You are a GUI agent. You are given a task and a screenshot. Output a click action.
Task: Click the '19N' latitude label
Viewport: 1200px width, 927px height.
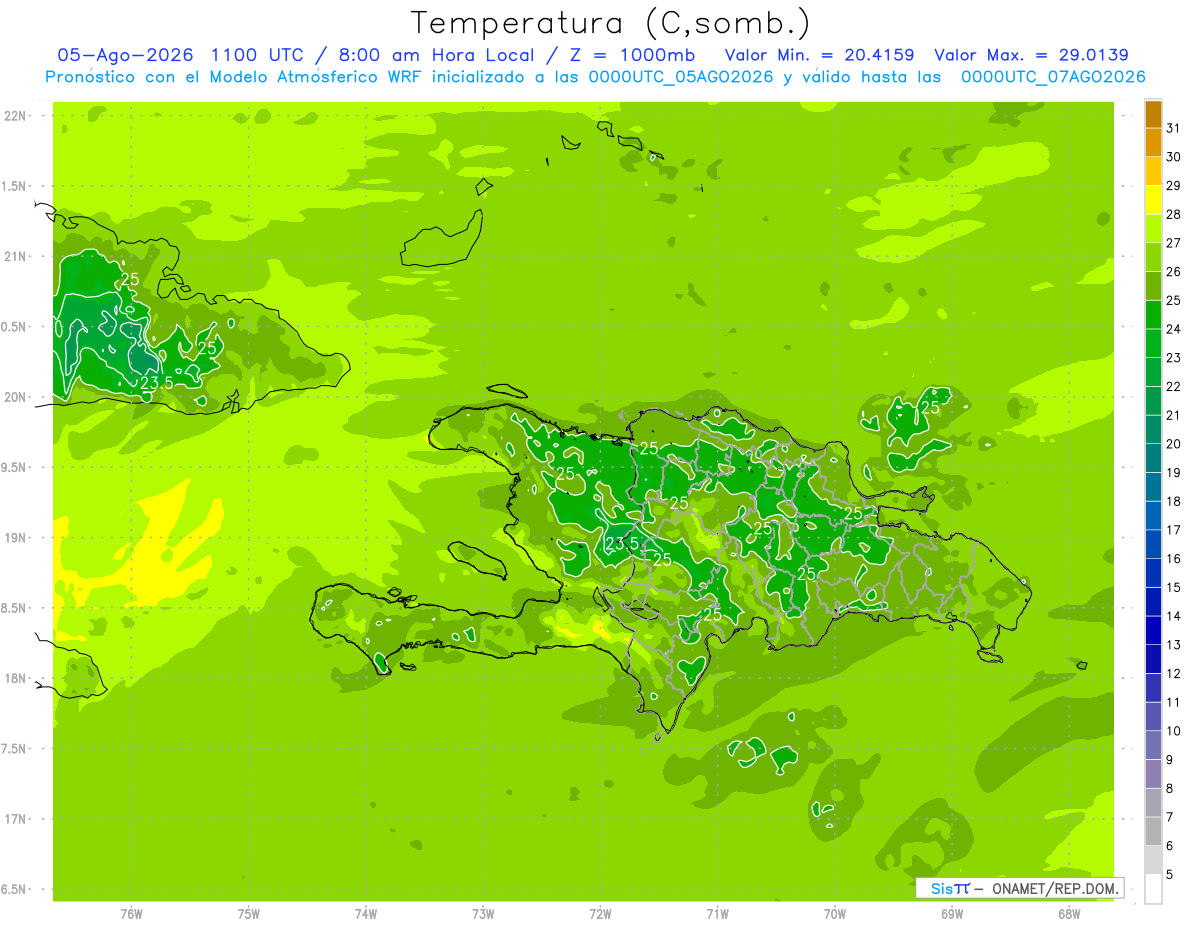click(15, 538)
